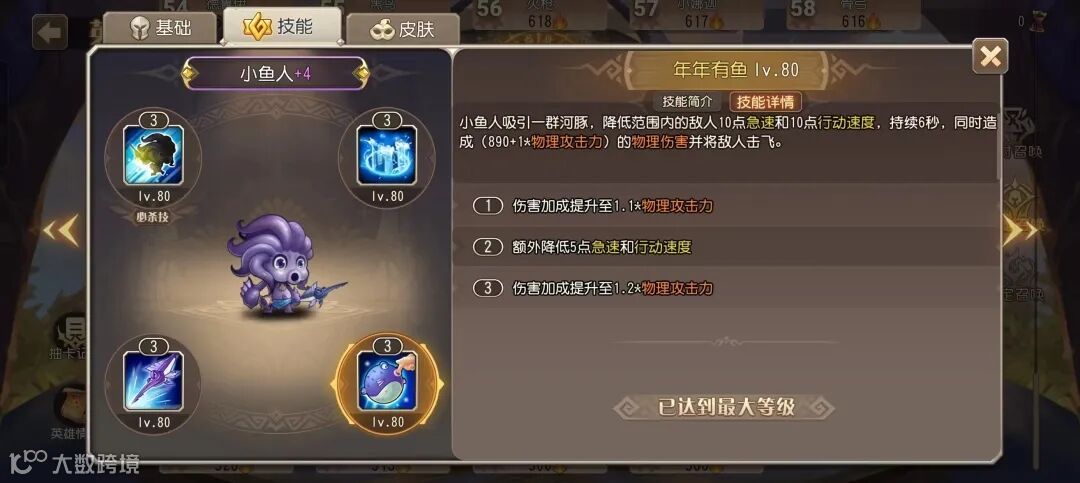Select the spear throw skill icon
This screenshot has width=1080, height=483.
click(x=153, y=380)
